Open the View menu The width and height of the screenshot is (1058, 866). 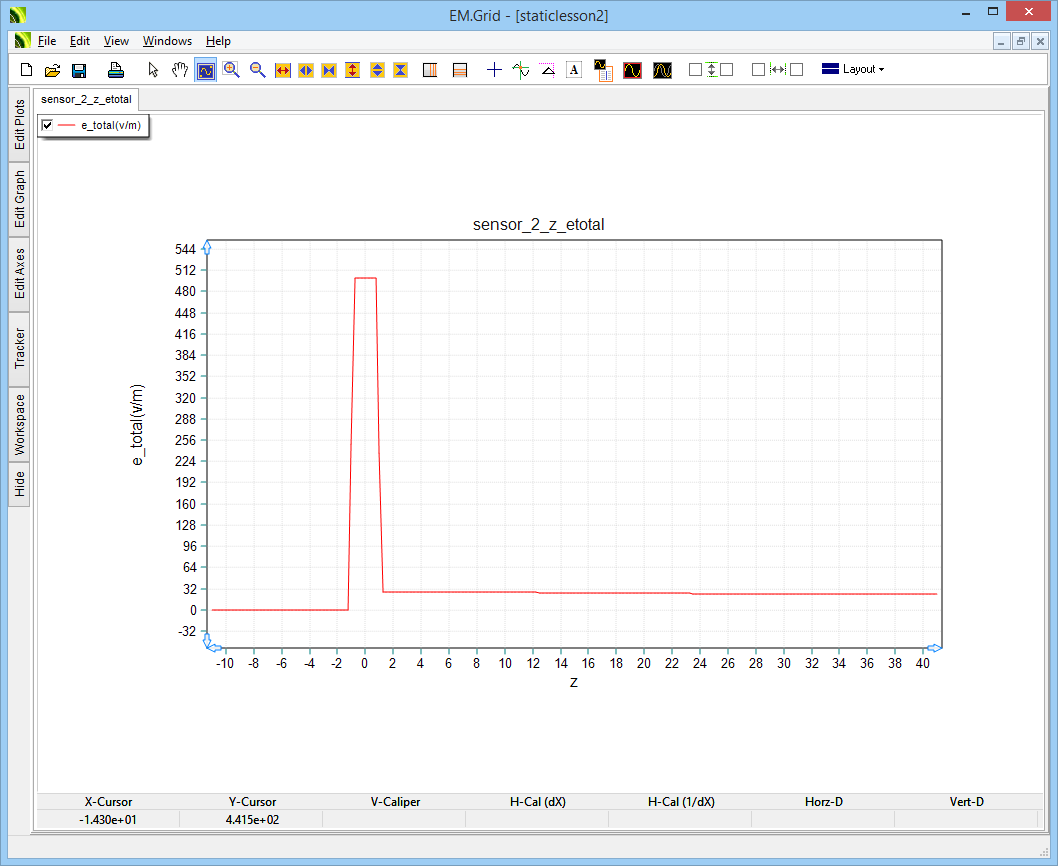coord(116,41)
